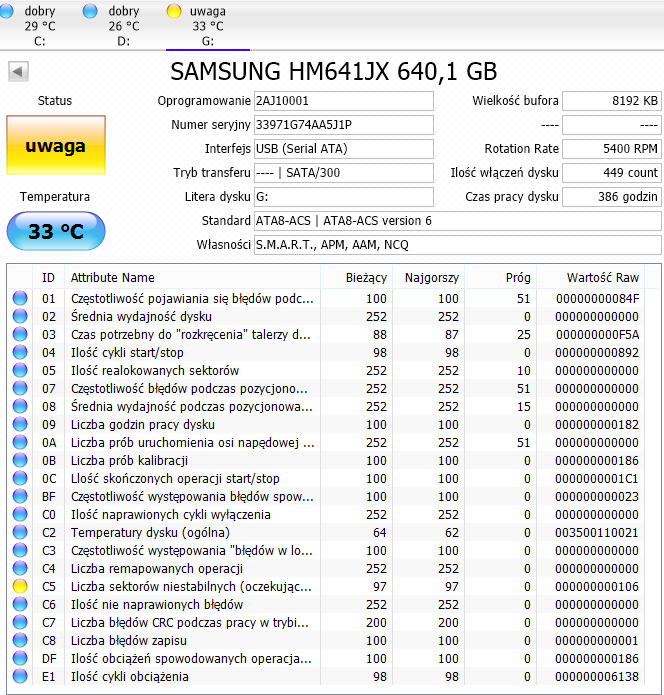Viewport: 664px width, 695px height.
Task: Click the ID column header
Action: [x=48, y=278]
